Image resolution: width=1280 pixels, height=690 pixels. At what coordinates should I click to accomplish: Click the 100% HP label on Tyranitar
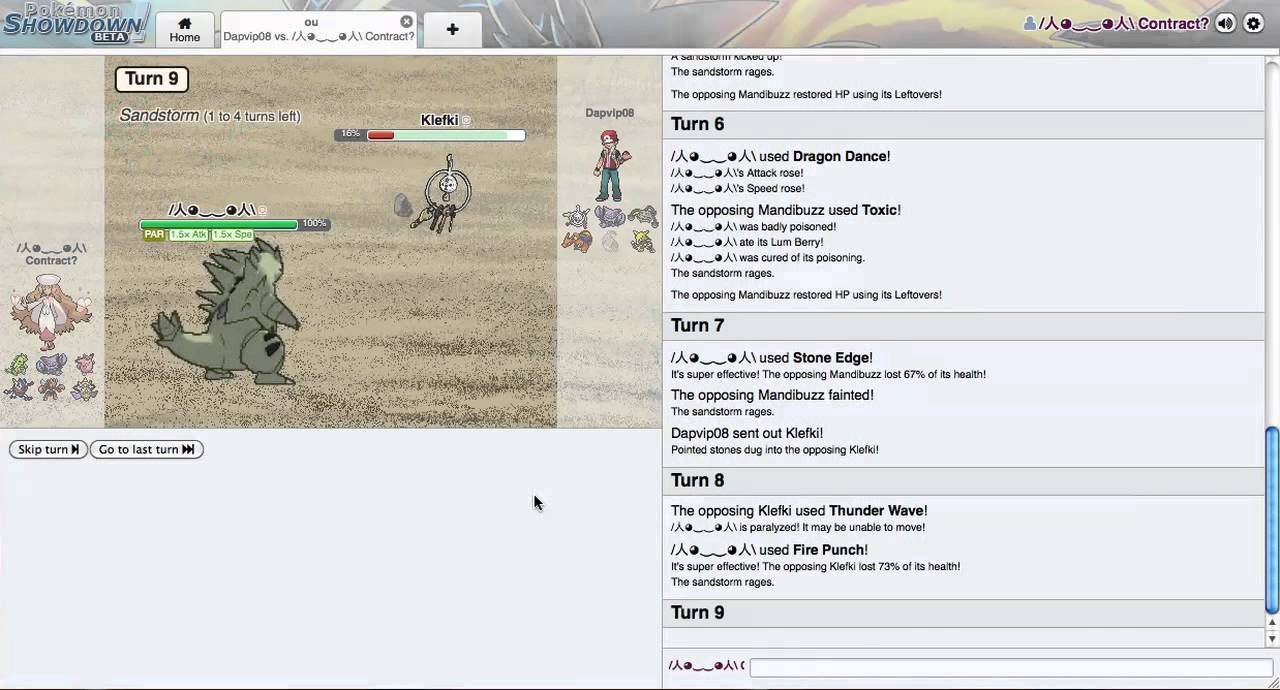[x=314, y=224]
